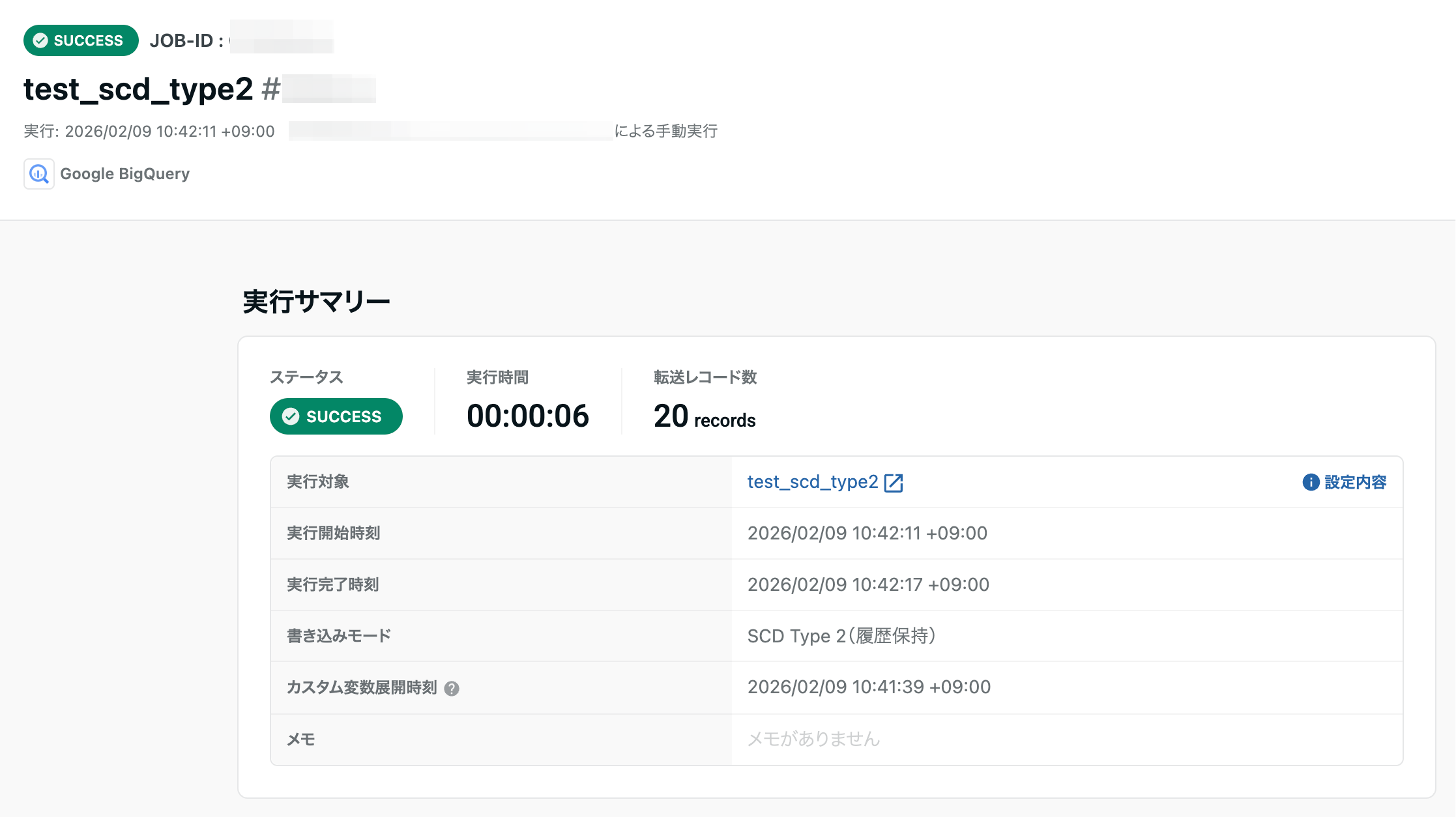This screenshot has height=817, width=1456.
Task: Click the 書き込みモード row value SCD Type 2
Action: [842, 636]
